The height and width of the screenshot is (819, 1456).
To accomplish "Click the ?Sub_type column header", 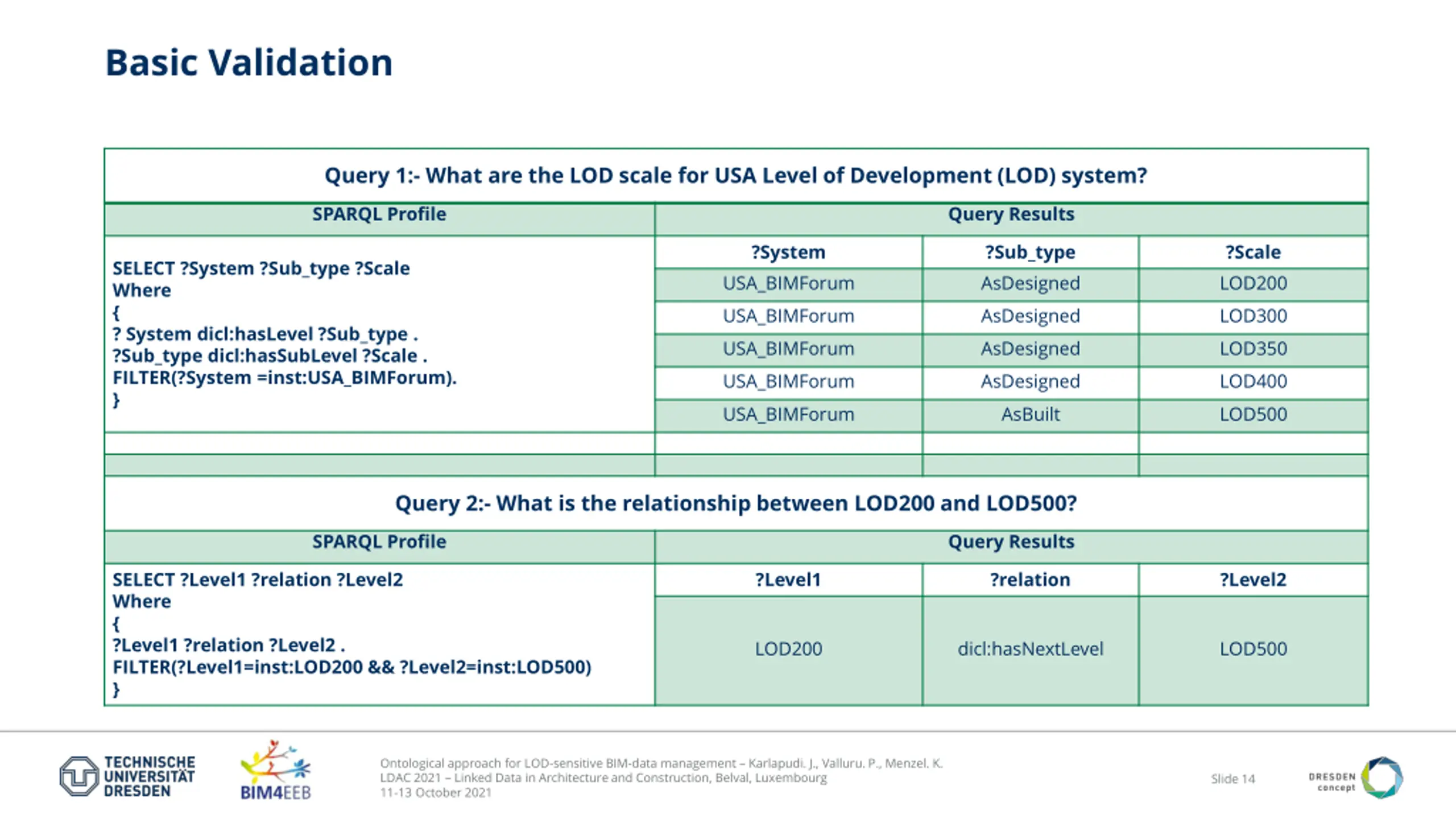I will pos(1030,252).
